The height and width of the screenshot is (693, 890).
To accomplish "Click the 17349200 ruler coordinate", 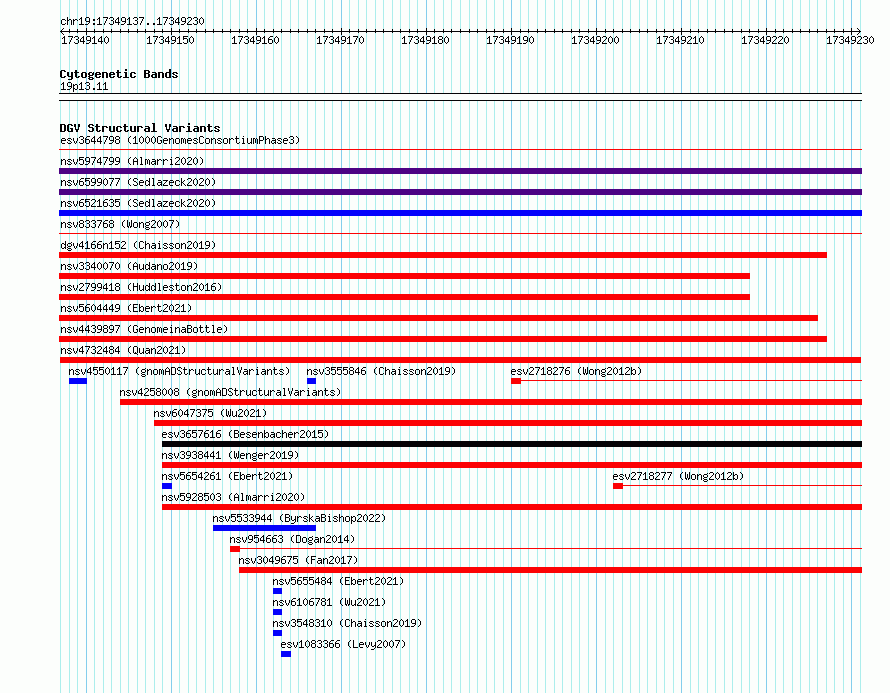I will pyautogui.click(x=595, y=40).
